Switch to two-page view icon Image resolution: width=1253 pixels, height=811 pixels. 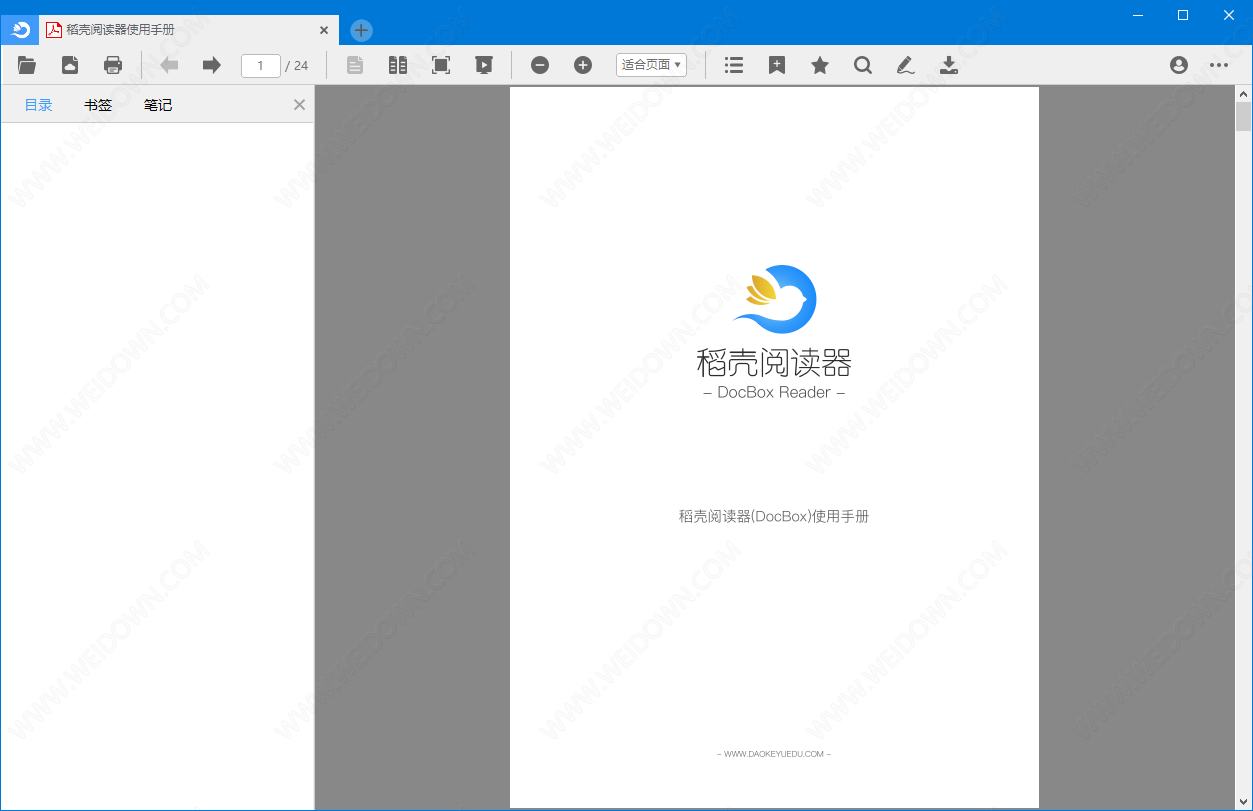[398, 65]
